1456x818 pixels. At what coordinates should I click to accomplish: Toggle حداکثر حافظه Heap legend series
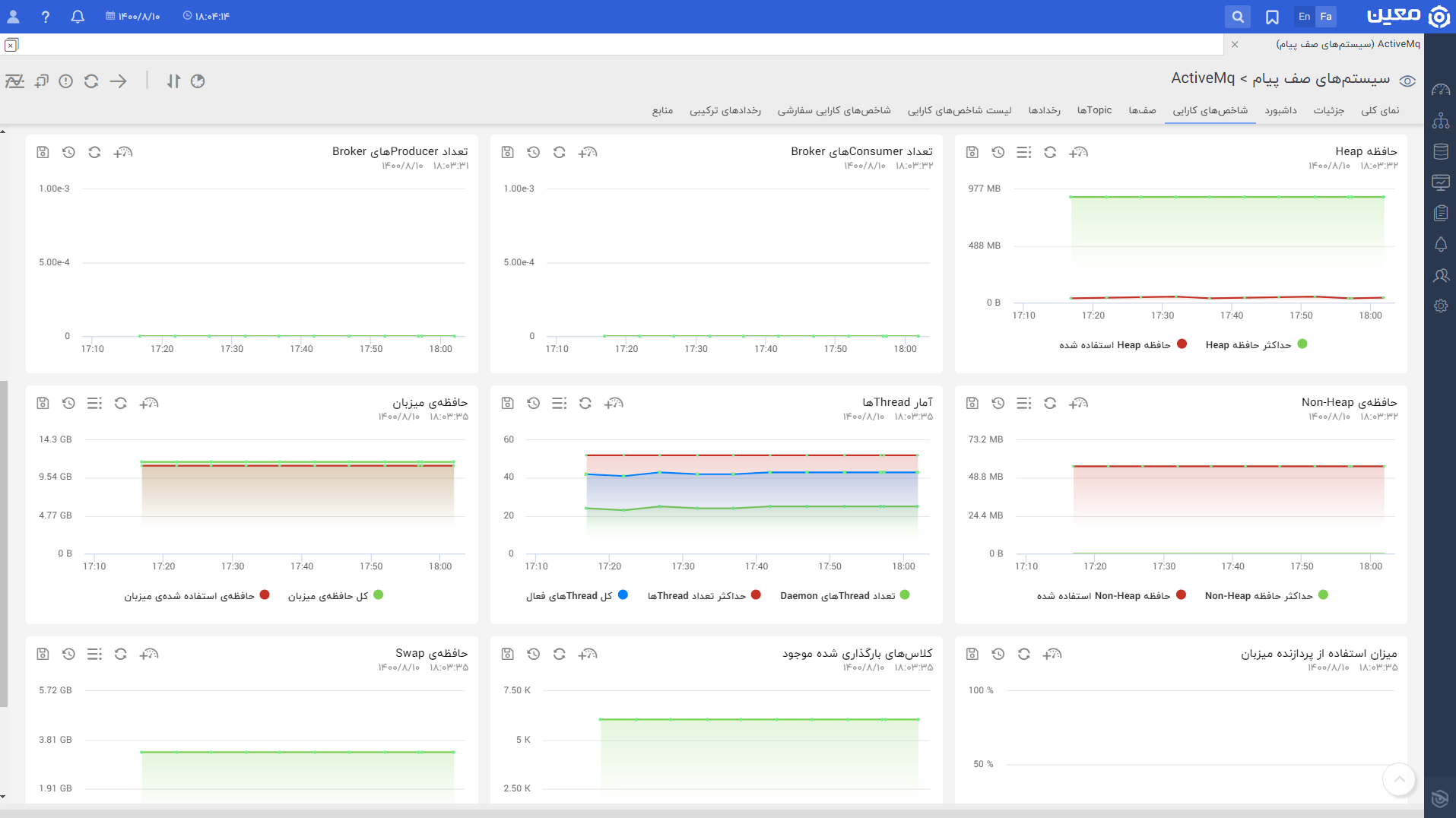click(x=1256, y=344)
